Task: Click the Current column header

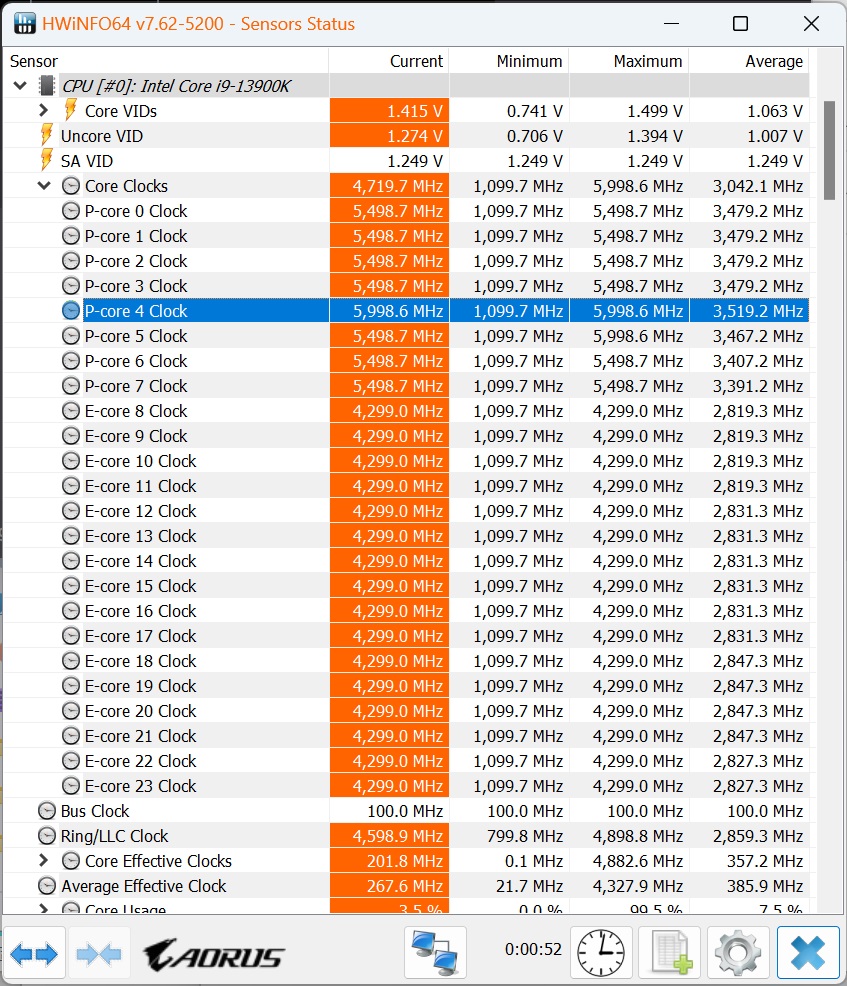Action: coord(389,61)
